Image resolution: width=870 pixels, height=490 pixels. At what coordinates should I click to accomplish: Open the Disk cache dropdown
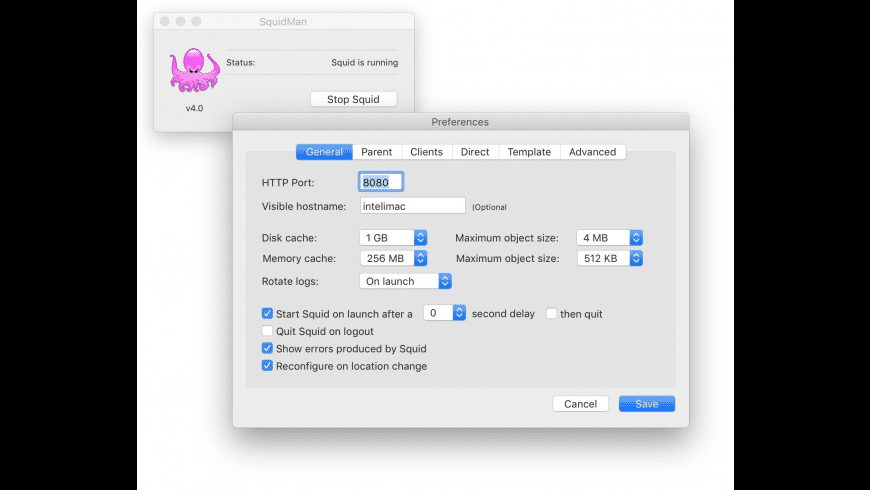click(x=393, y=238)
